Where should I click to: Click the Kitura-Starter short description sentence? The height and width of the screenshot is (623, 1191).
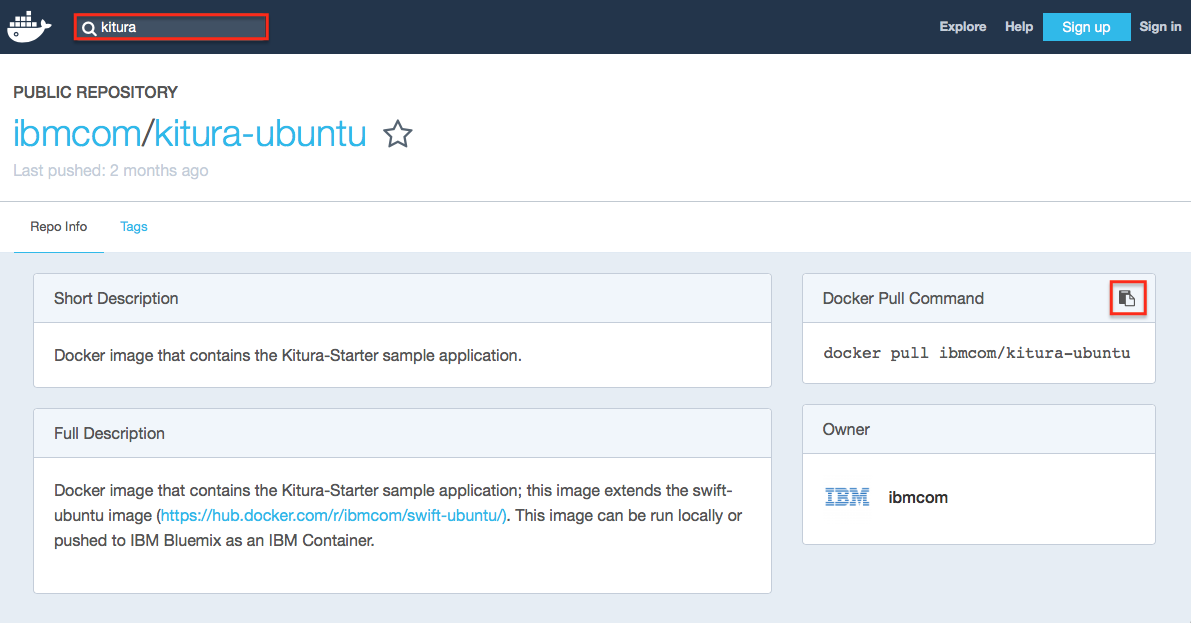click(x=288, y=356)
